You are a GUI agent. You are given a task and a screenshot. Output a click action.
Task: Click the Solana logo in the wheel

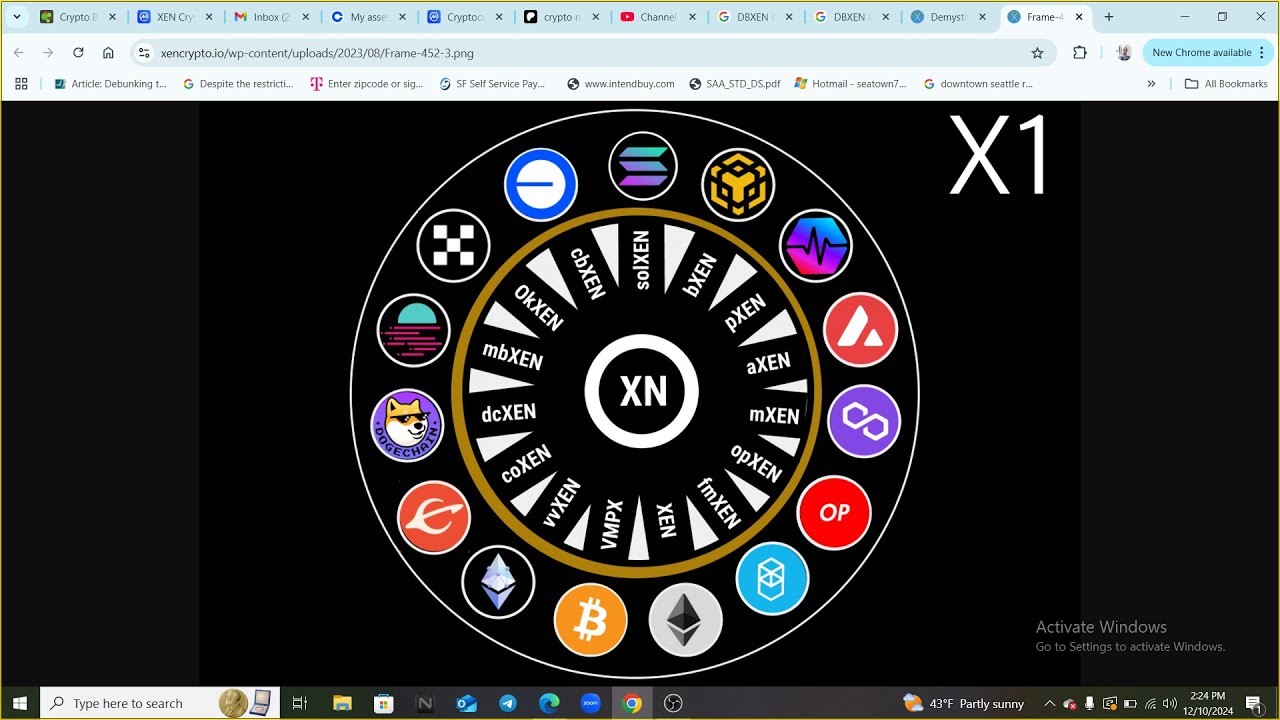[x=643, y=166]
